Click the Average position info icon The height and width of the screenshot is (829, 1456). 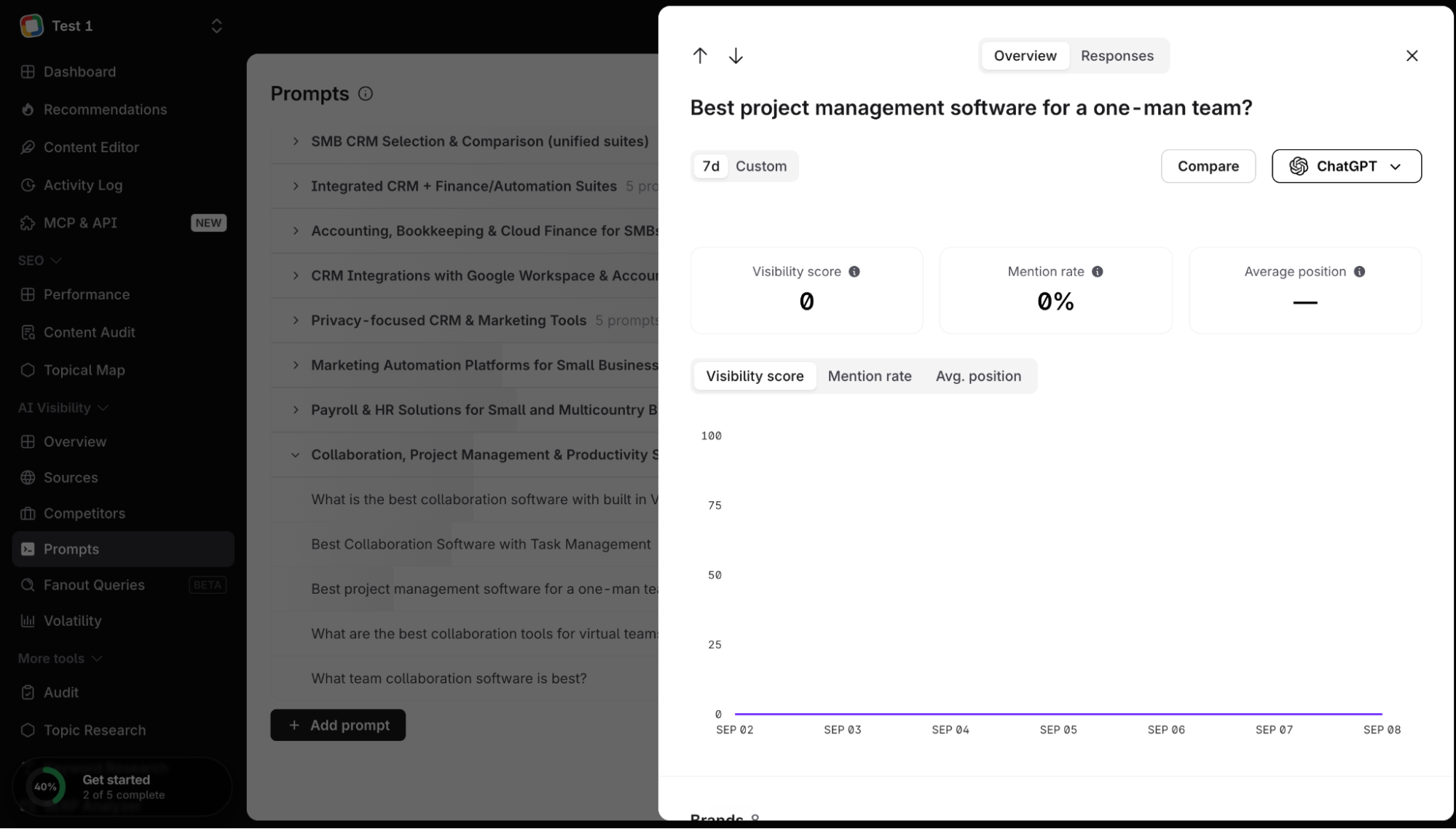coord(1359,272)
